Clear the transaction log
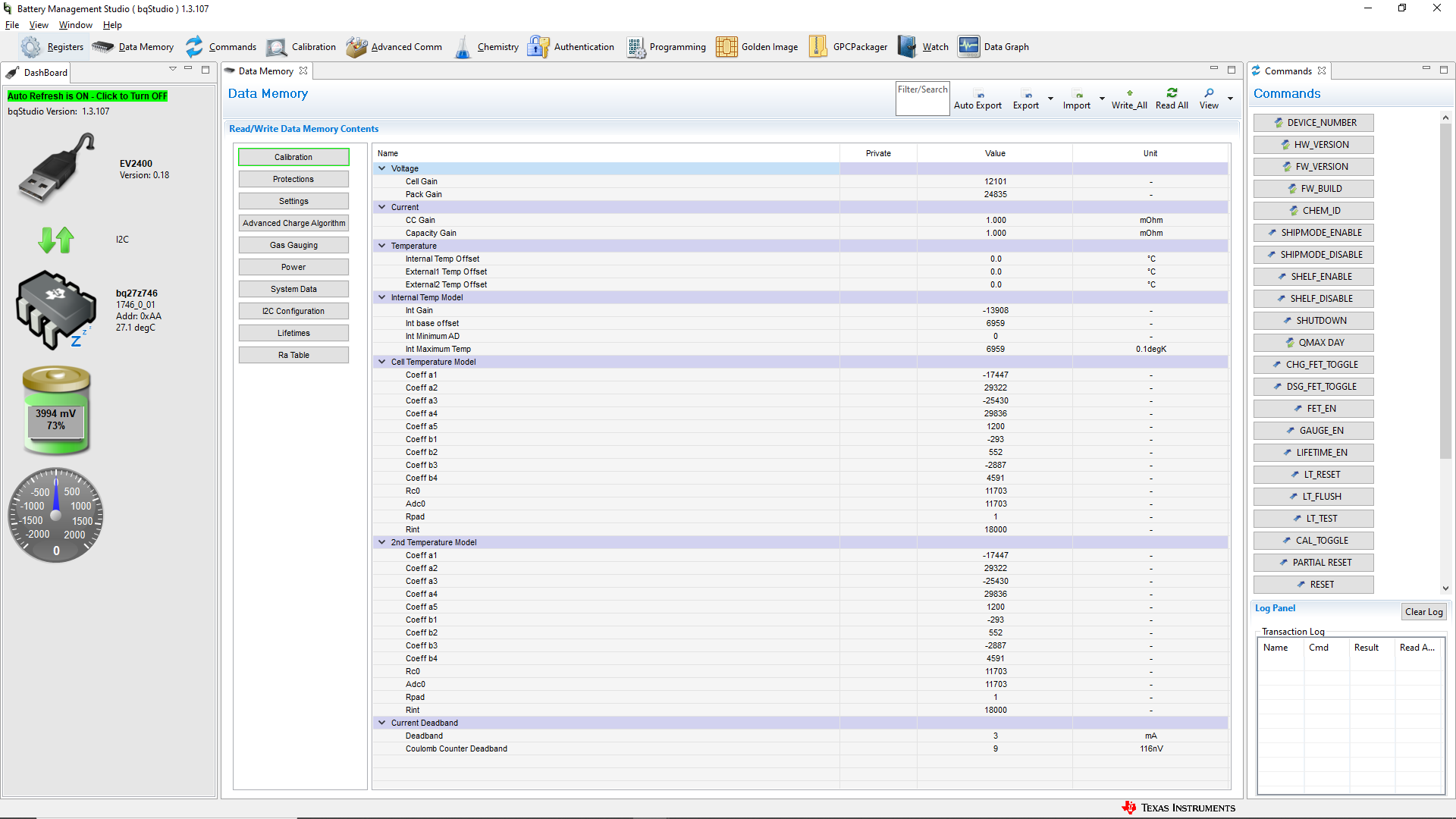This screenshot has width=1456, height=819. pos(1423,612)
